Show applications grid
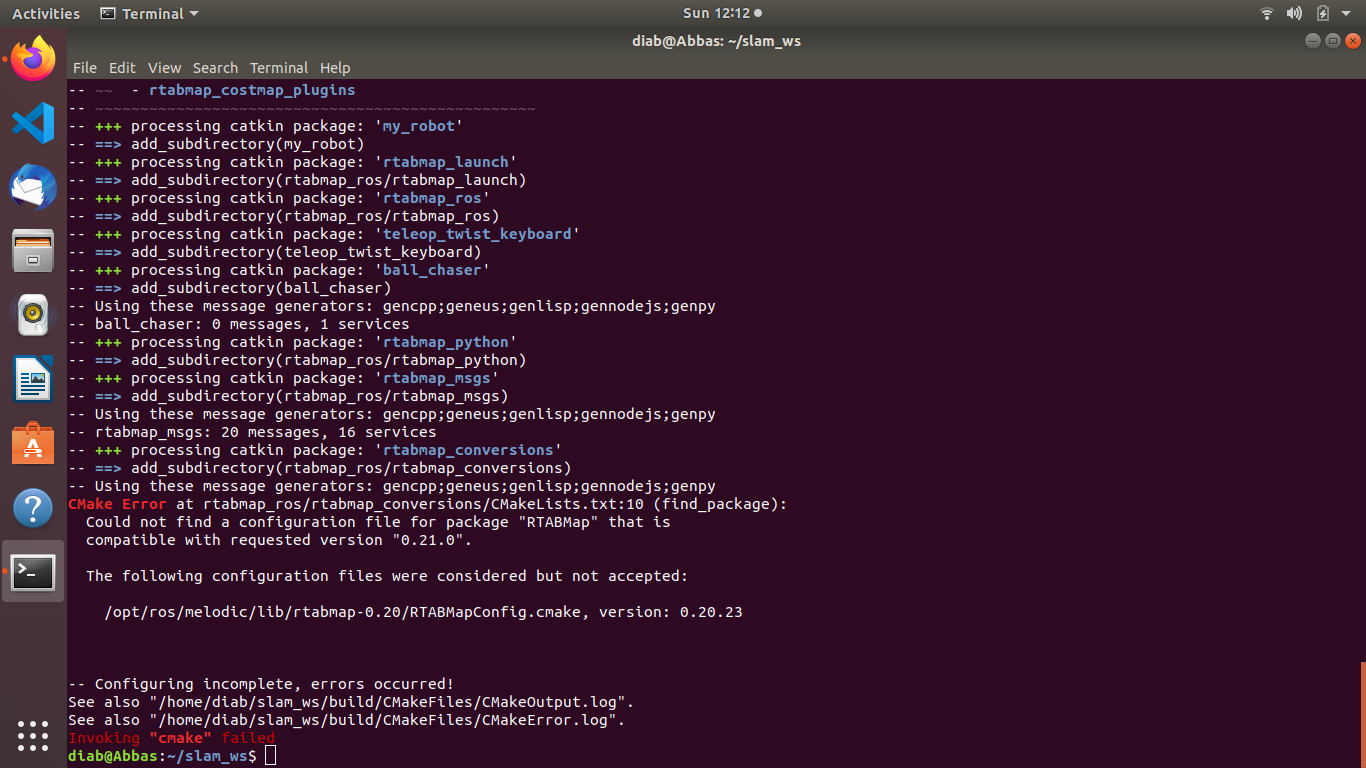Viewport: 1366px width, 768px height. point(33,735)
